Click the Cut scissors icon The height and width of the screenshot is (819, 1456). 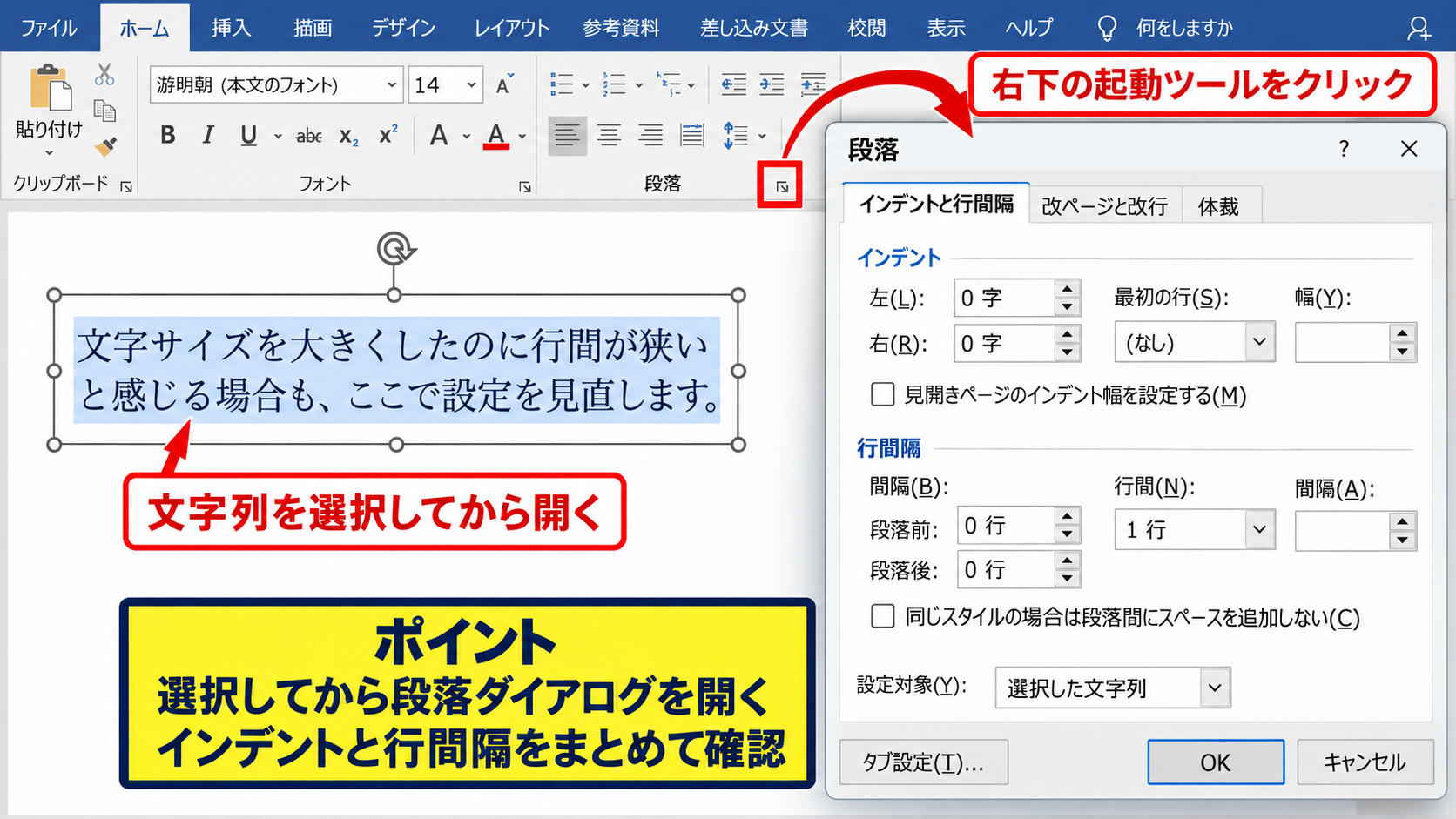pyautogui.click(x=104, y=75)
